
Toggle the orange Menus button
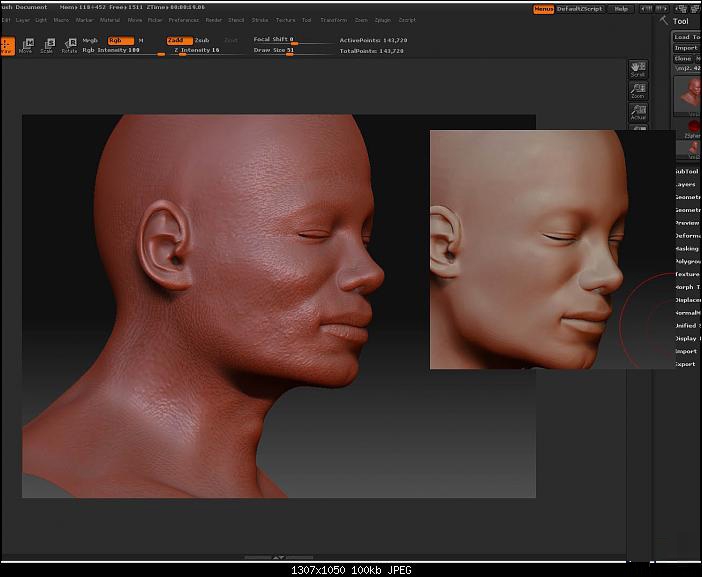(x=543, y=9)
